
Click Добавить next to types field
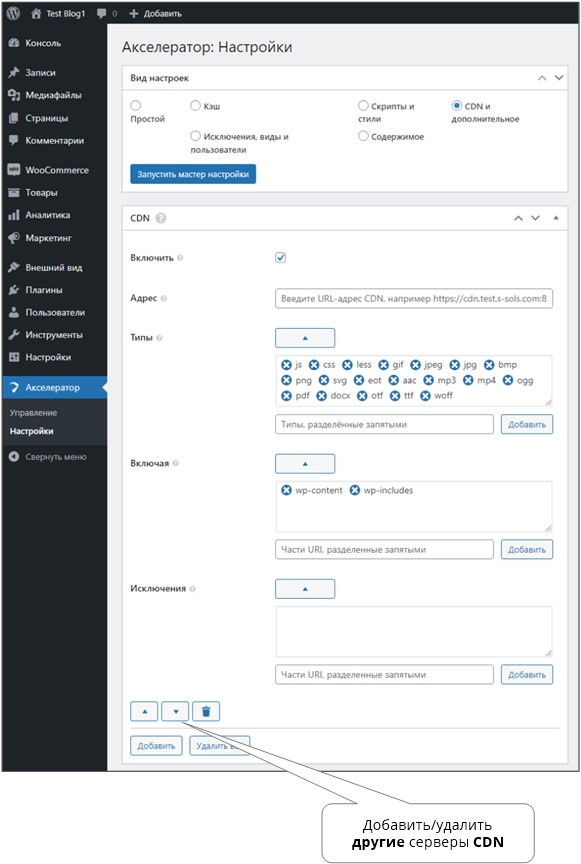point(526,424)
